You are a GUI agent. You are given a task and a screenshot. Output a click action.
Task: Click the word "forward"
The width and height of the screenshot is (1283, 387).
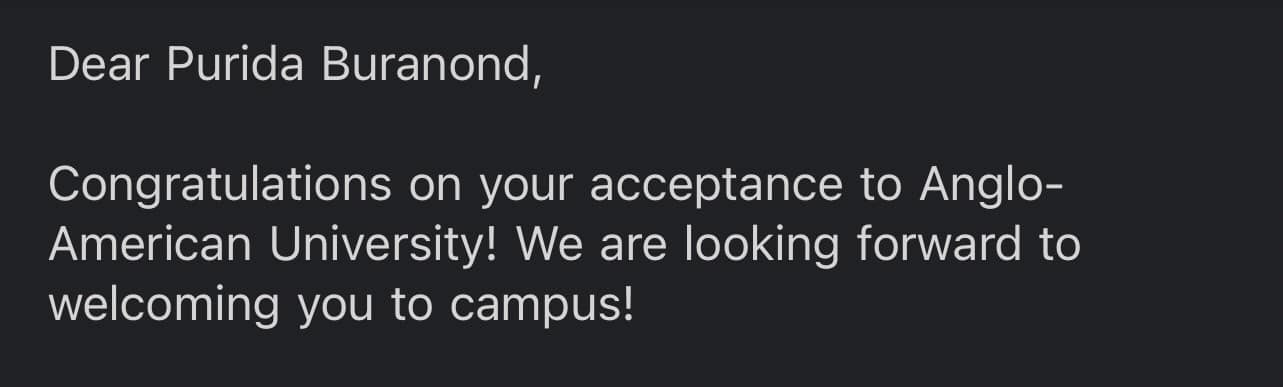point(927,245)
